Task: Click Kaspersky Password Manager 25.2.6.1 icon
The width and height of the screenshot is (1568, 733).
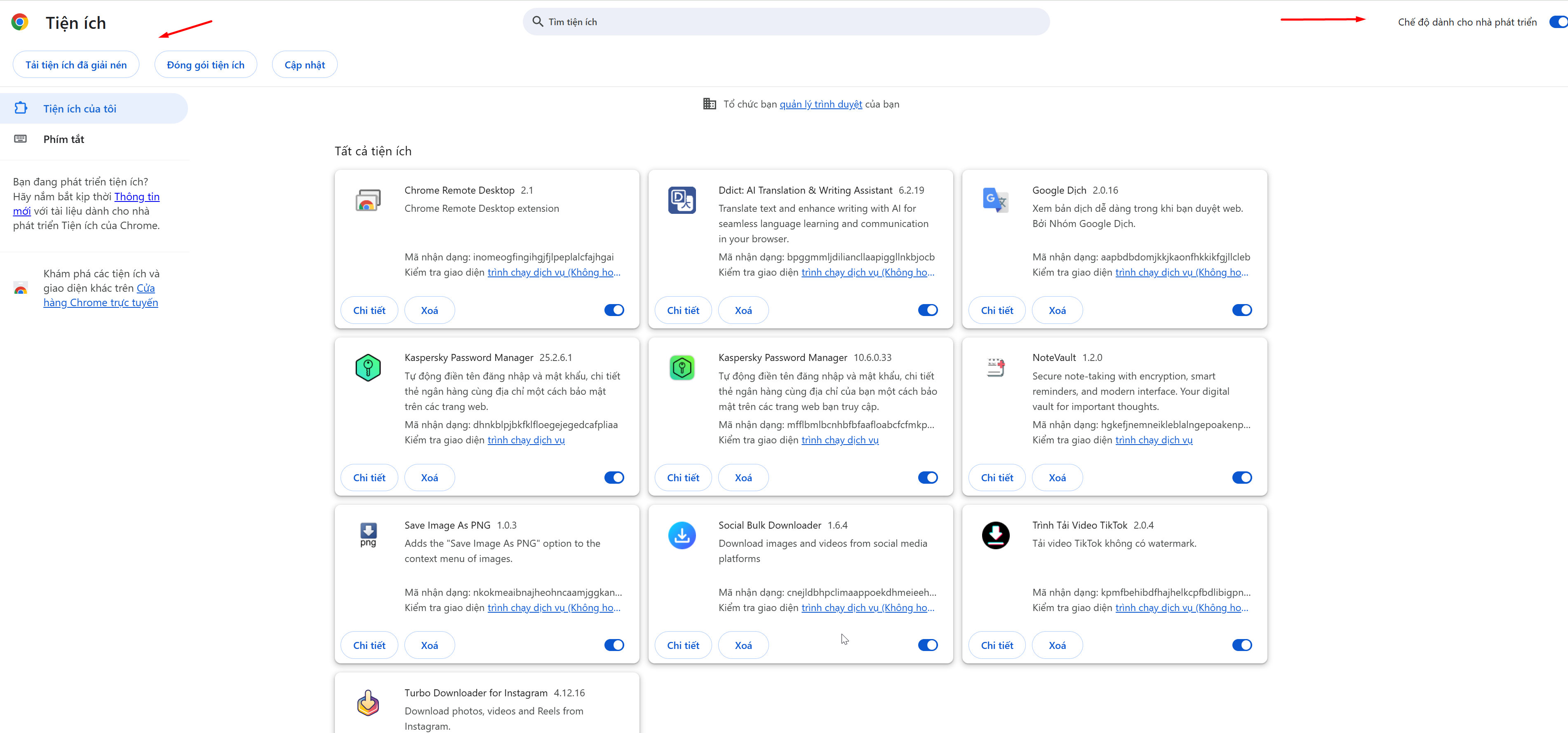Action: tap(368, 368)
